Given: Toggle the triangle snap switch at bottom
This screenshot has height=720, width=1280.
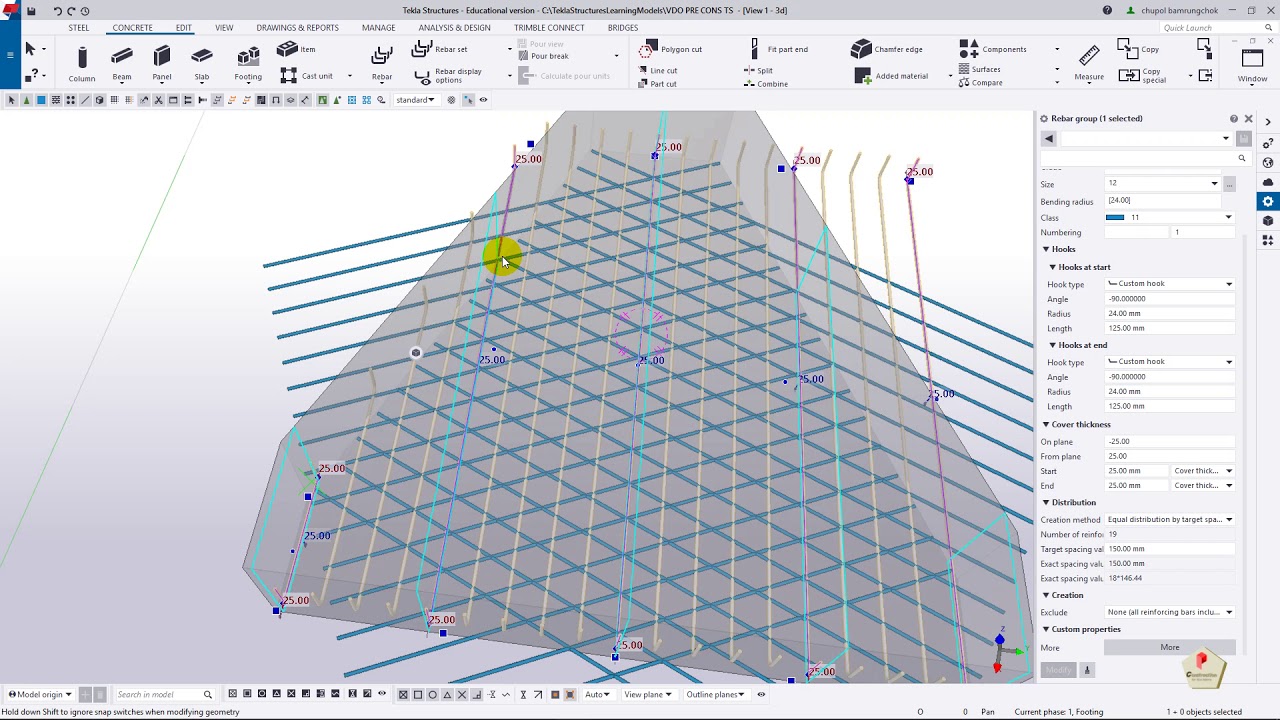Looking at the screenshot, I should click(x=448, y=694).
